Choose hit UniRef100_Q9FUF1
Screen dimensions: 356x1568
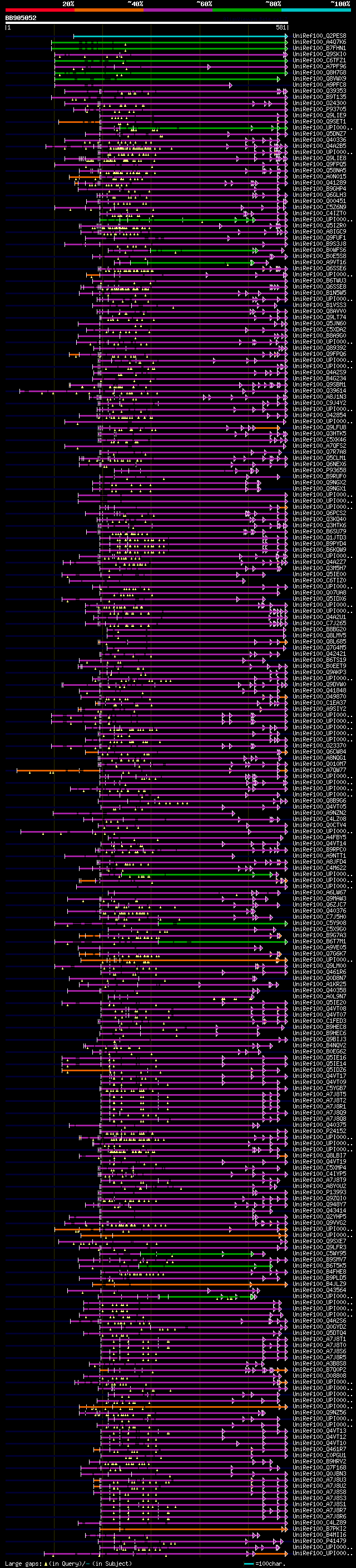click(319, 238)
